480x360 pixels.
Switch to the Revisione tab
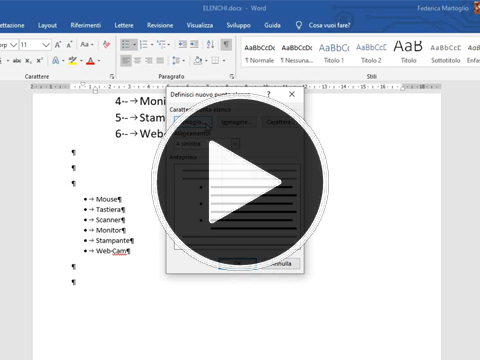coord(160,25)
